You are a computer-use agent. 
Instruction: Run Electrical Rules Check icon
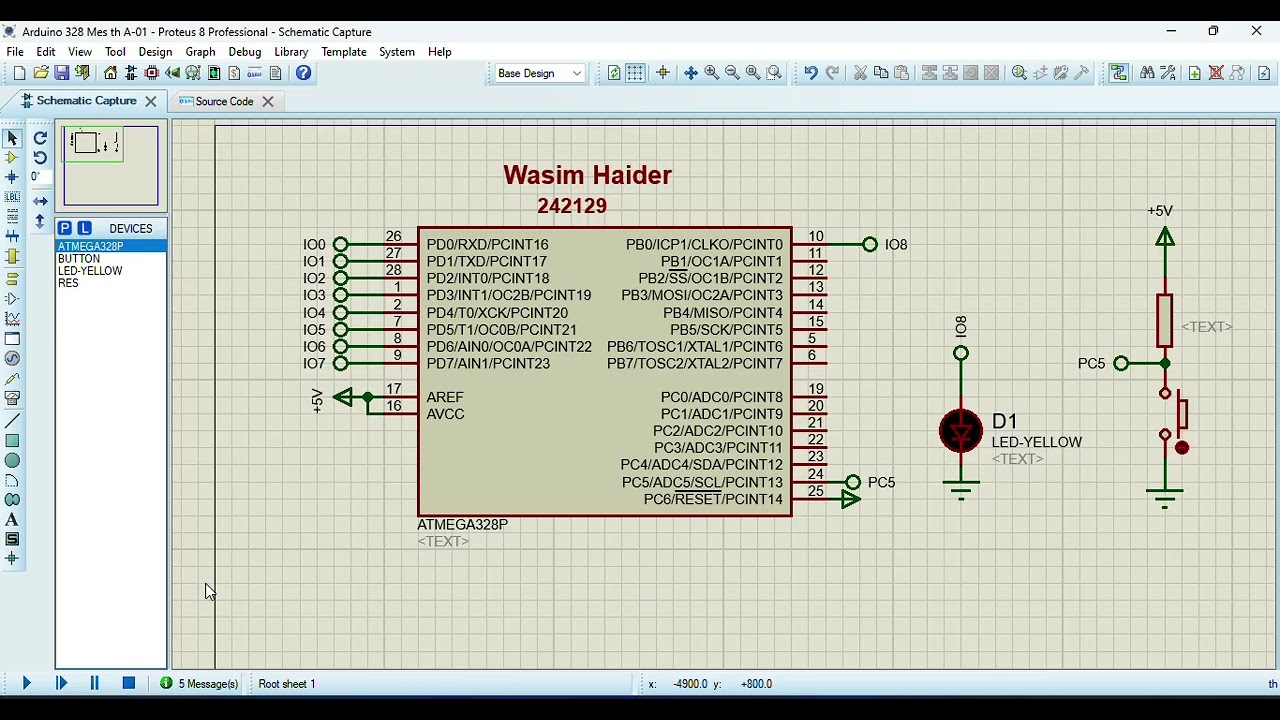click(1264, 73)
